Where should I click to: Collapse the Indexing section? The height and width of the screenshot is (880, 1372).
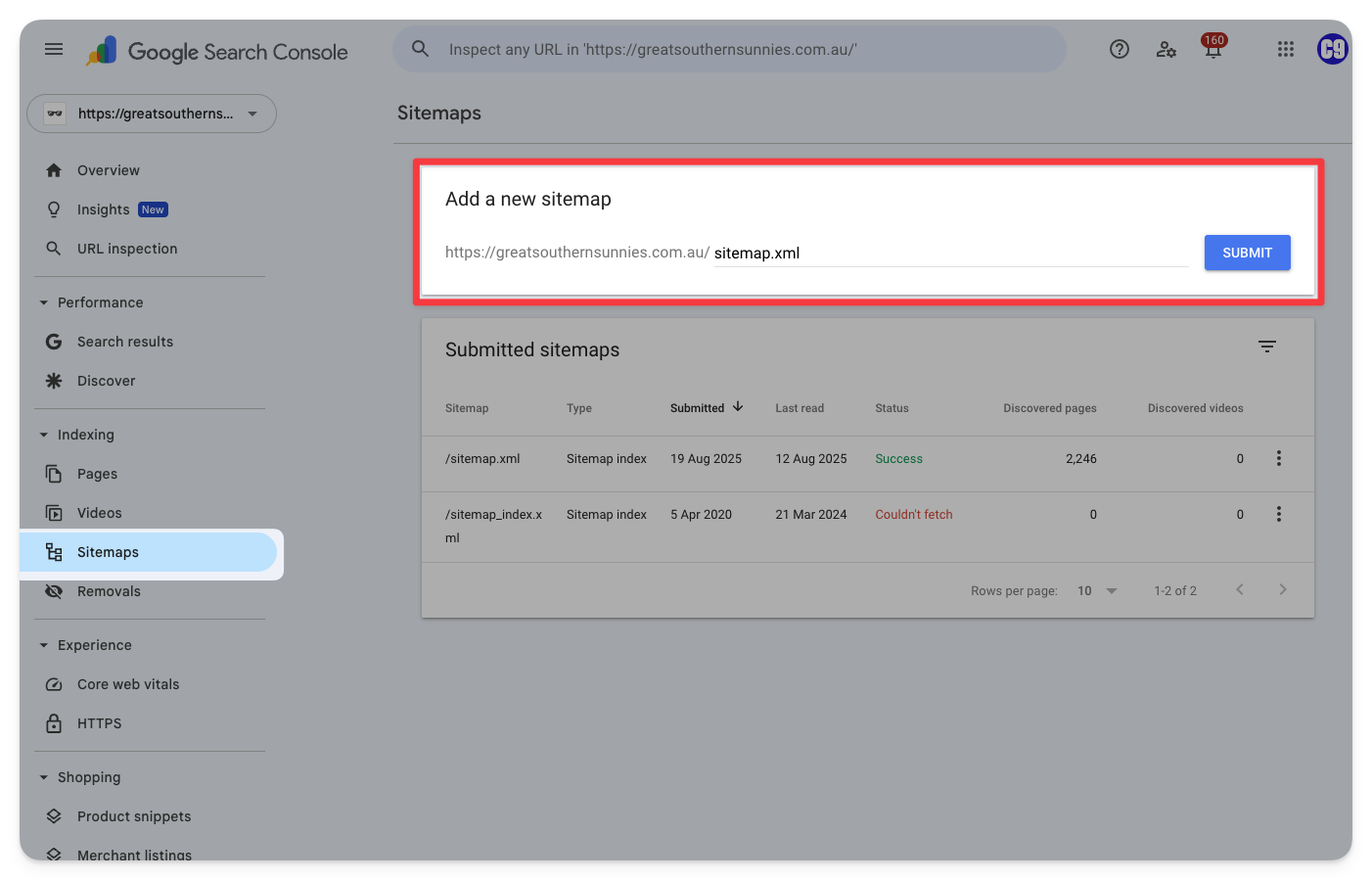point(44,435)
